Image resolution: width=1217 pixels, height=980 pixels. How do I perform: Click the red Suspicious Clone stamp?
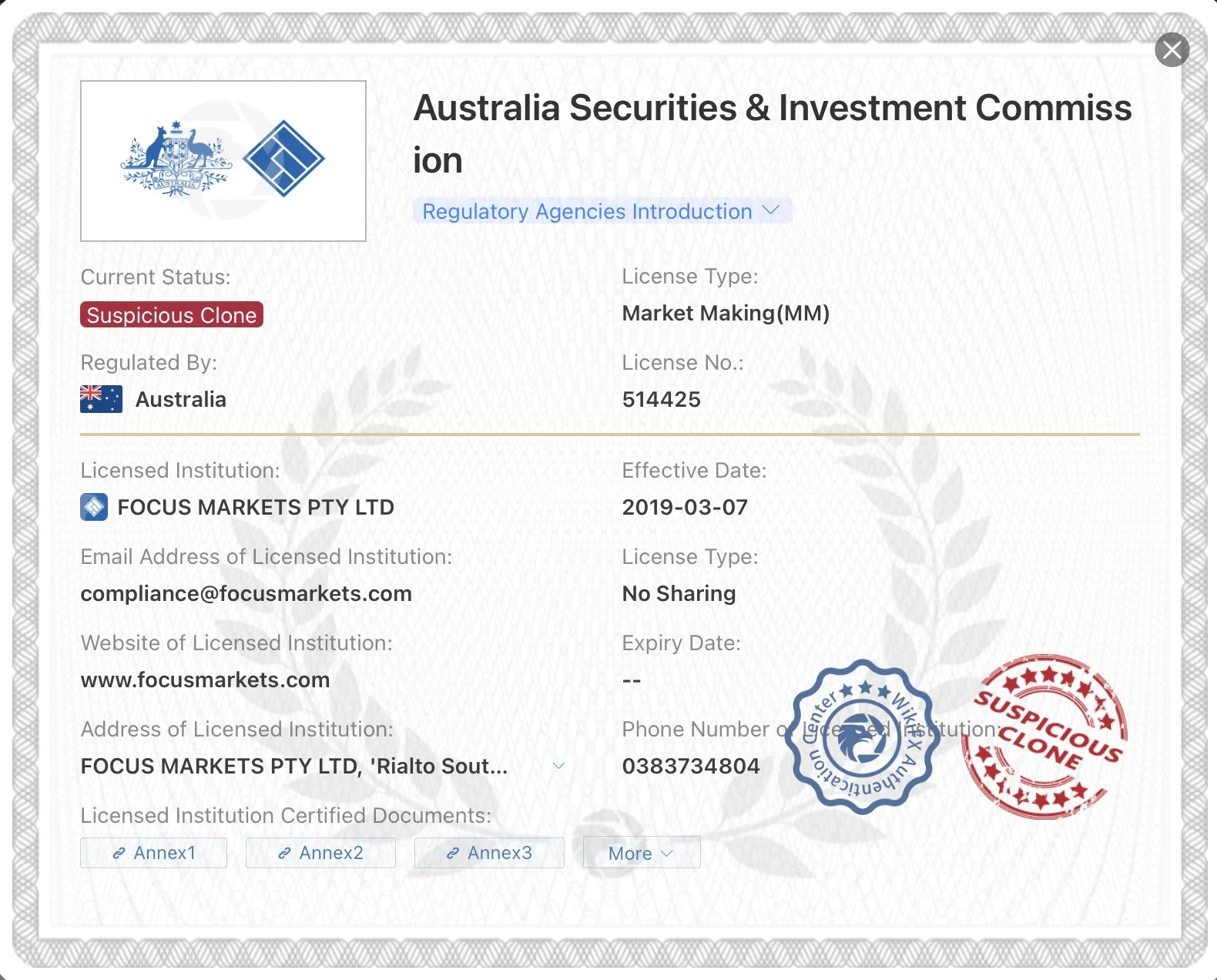(x=1044, y=737)
